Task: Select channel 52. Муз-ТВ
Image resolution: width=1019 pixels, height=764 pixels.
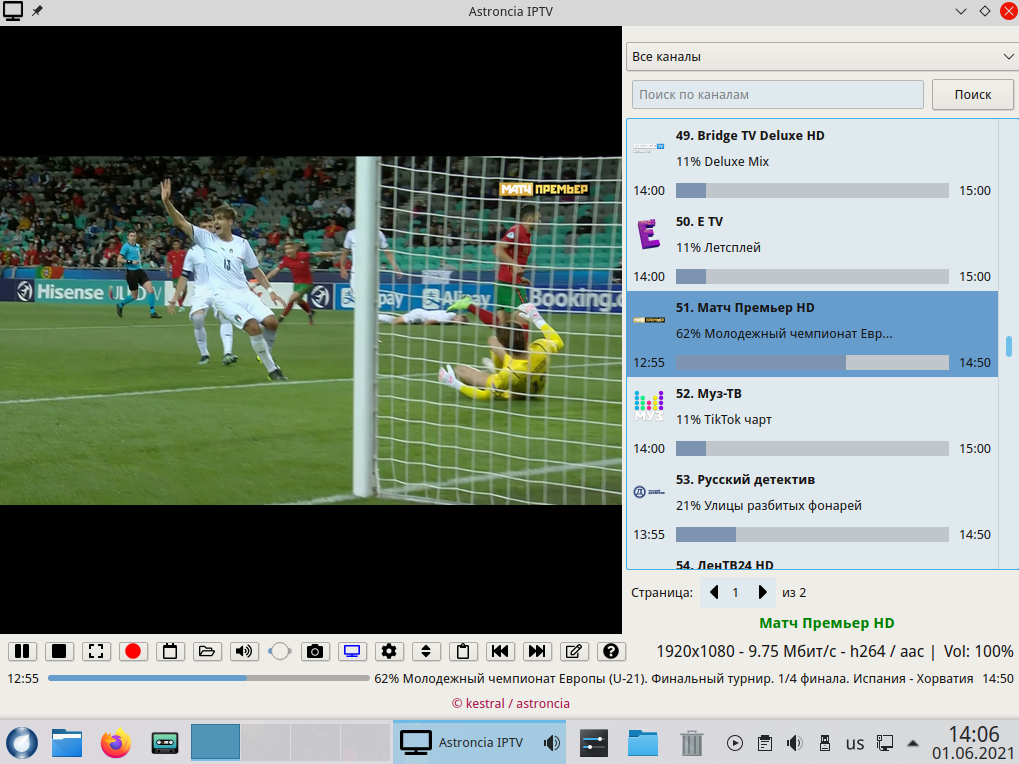Action: coord(812,420)
